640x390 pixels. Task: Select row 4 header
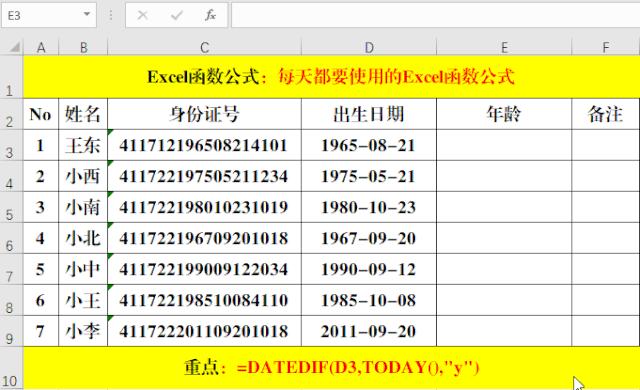coord(11,176)
